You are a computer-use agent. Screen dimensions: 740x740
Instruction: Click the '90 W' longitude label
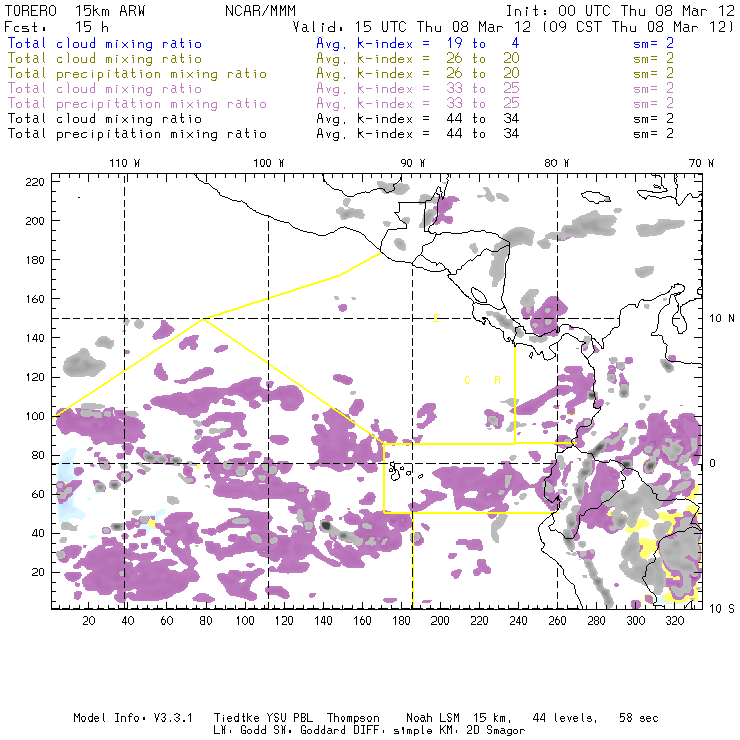click(413, 163)
